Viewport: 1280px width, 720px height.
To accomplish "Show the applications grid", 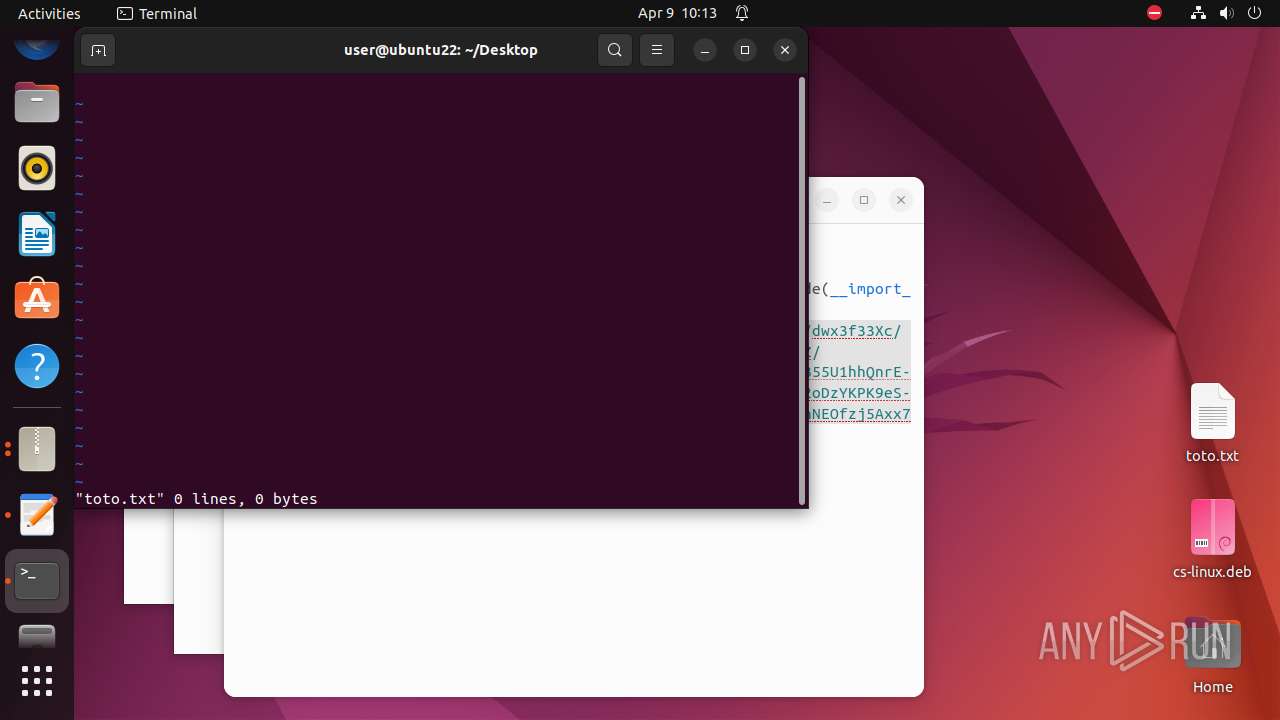I will [x=37, y=681].
